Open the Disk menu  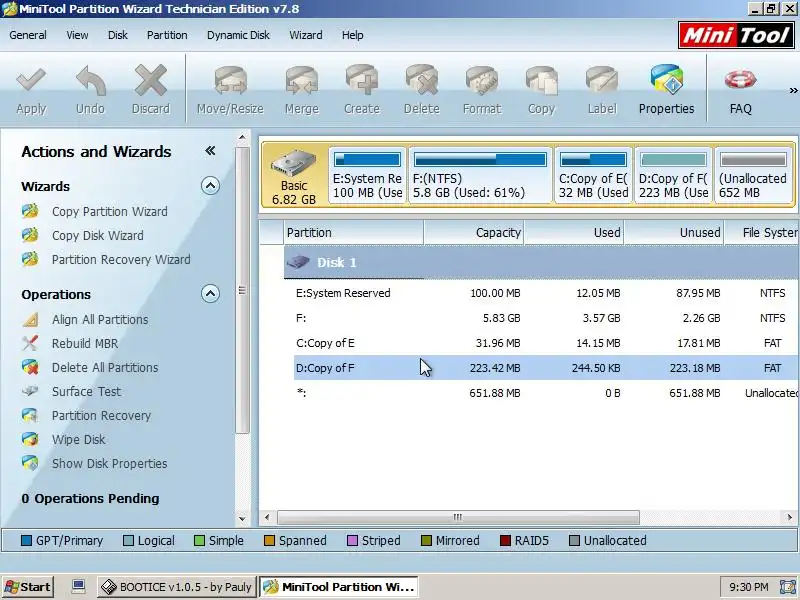(x=117, y=35)
